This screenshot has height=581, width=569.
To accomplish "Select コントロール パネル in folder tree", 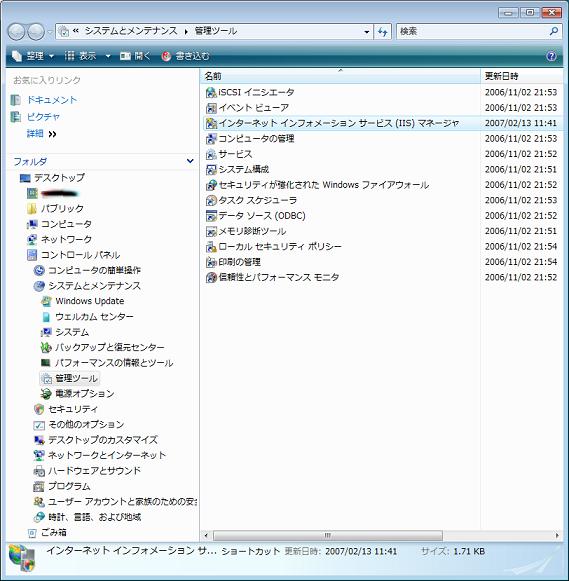I will [x=80, y=255].
